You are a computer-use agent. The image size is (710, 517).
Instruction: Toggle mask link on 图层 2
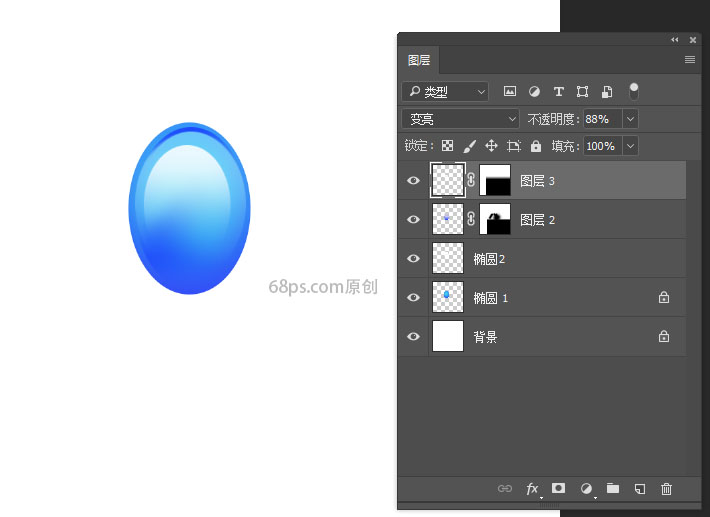click(471, 219)
